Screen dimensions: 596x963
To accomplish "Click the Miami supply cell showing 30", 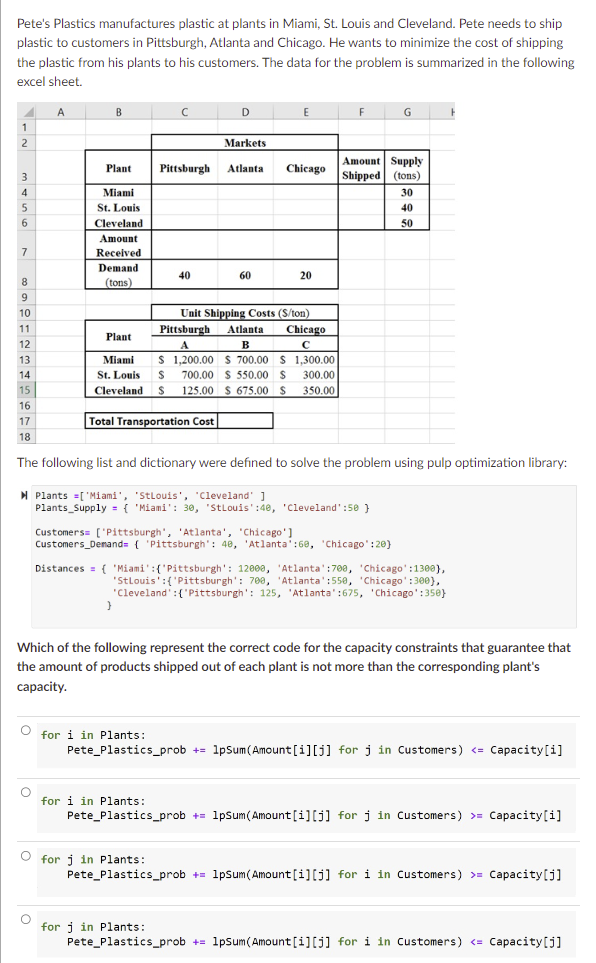I will click(x=407, y=192).
